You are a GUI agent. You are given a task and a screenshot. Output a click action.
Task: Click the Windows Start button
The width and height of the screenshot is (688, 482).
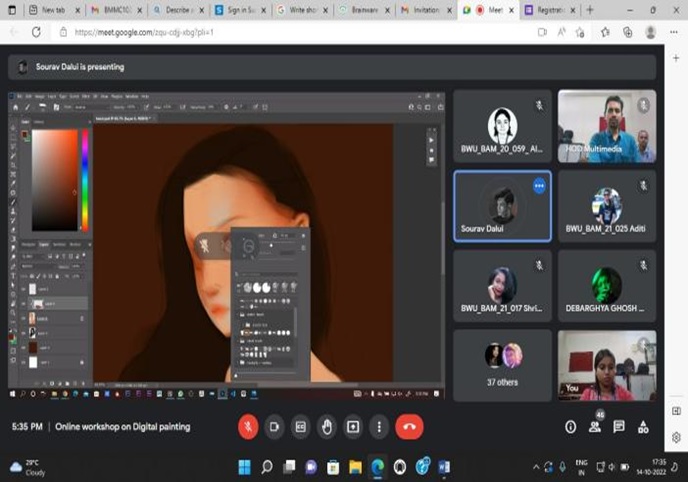pyautogui.click(x=244, y=467)
